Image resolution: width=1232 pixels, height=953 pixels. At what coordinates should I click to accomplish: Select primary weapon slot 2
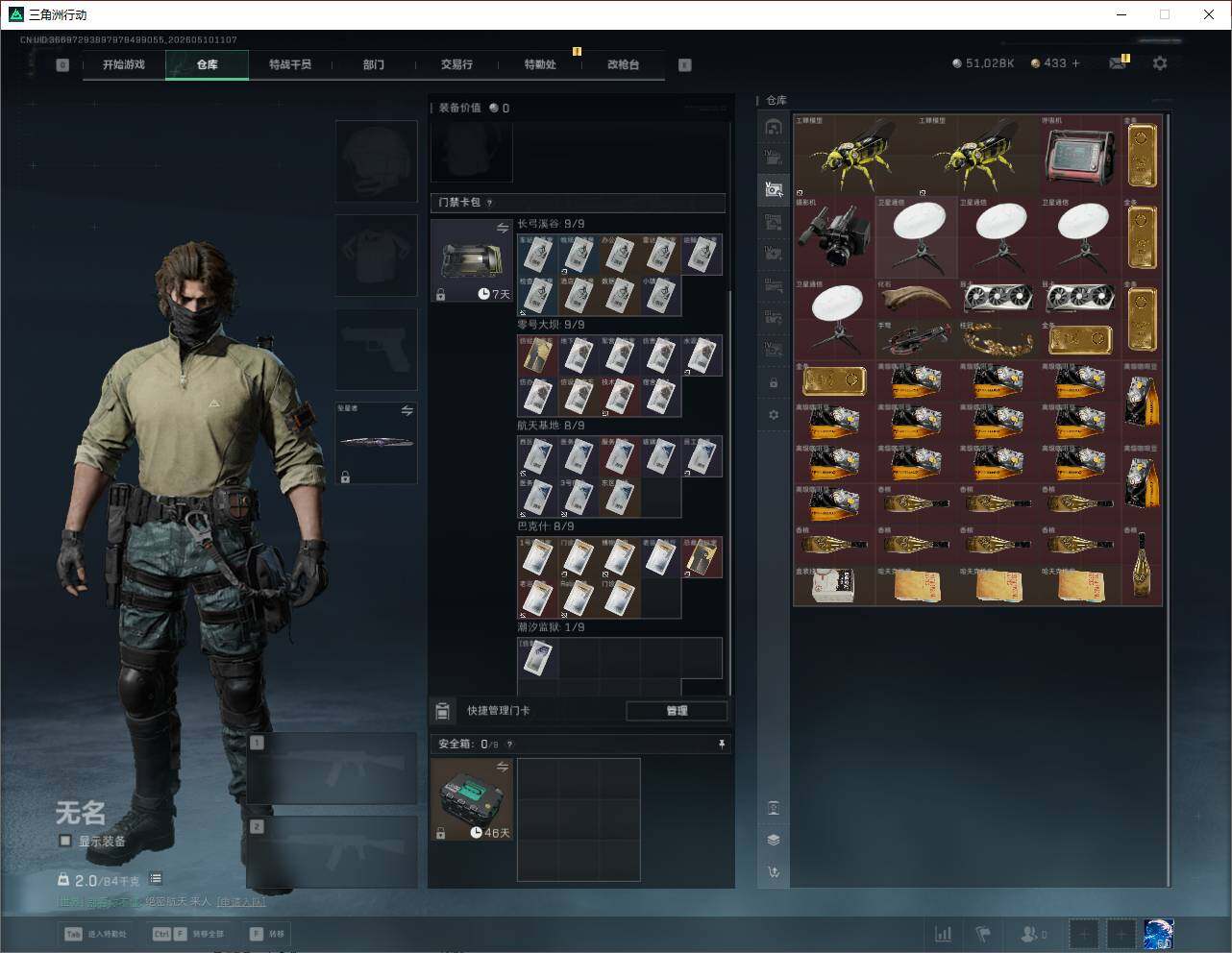pyautogui.click(x=333, y=852)
